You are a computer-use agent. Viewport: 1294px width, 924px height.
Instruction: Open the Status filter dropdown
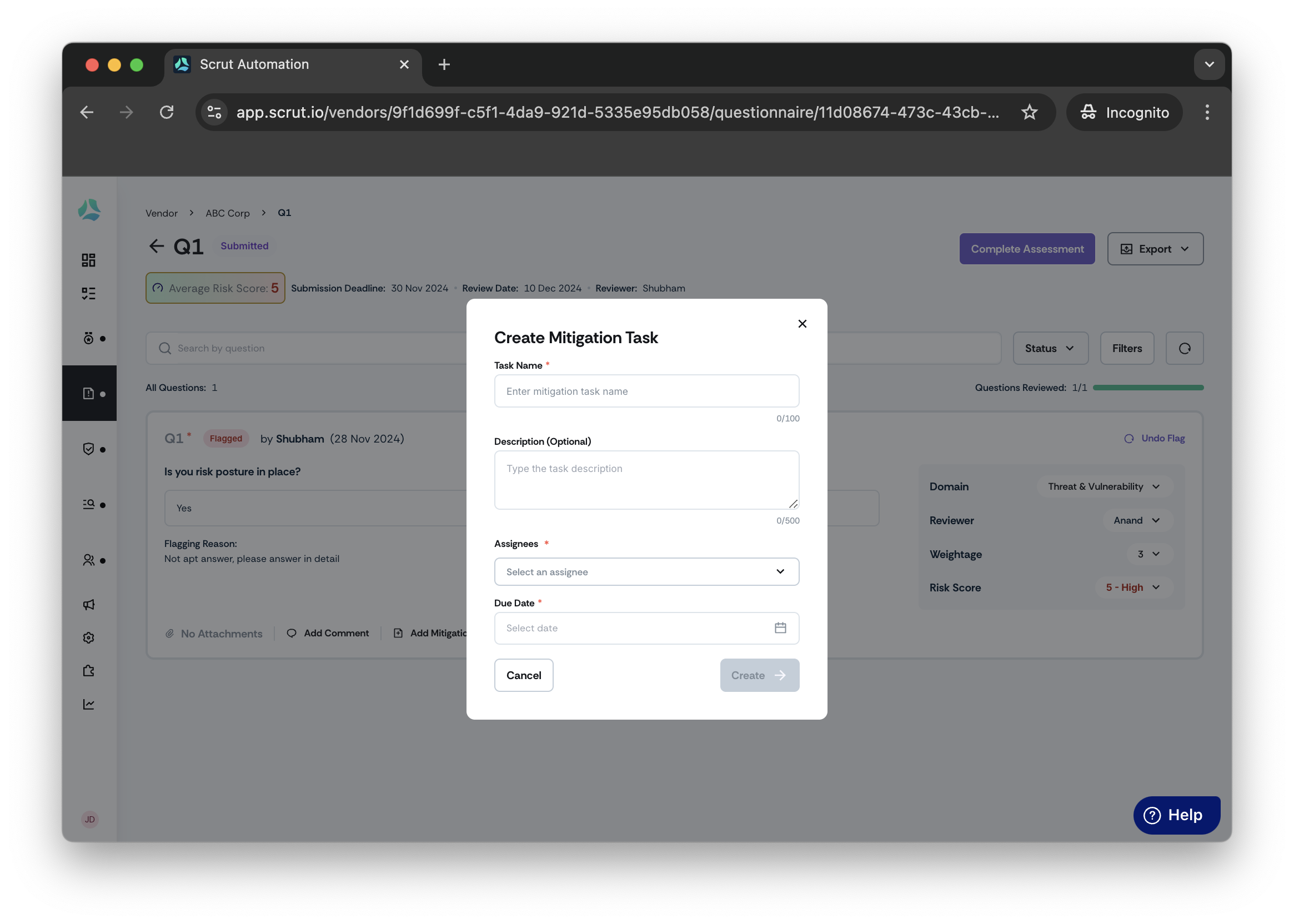[1050, 348]
